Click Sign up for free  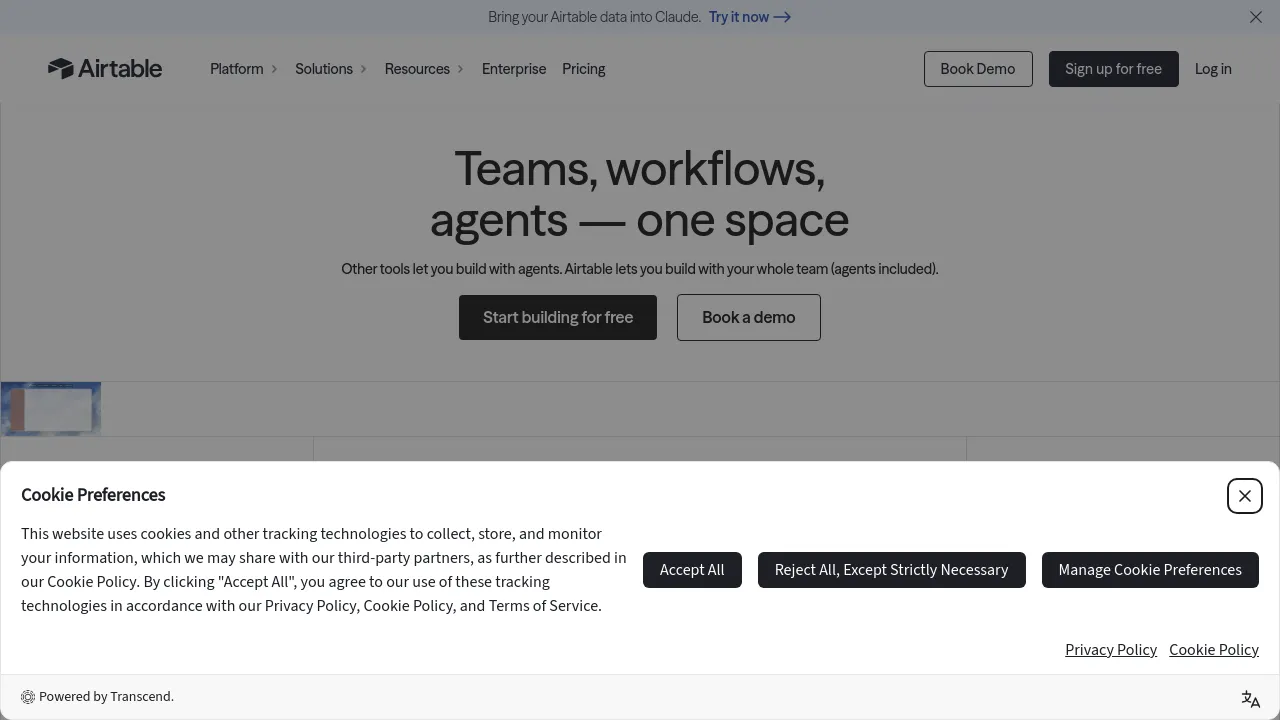[x=1114, y=69]
